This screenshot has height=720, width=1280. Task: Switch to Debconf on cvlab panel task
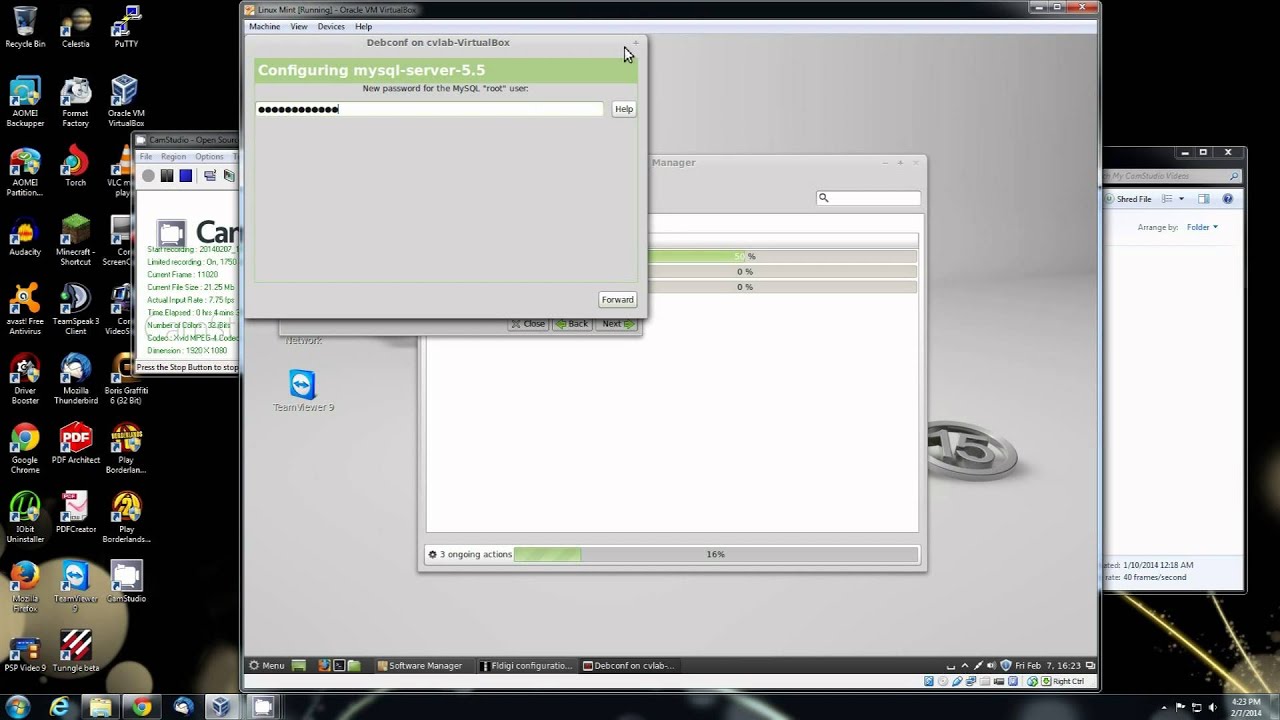coord(629,665)
